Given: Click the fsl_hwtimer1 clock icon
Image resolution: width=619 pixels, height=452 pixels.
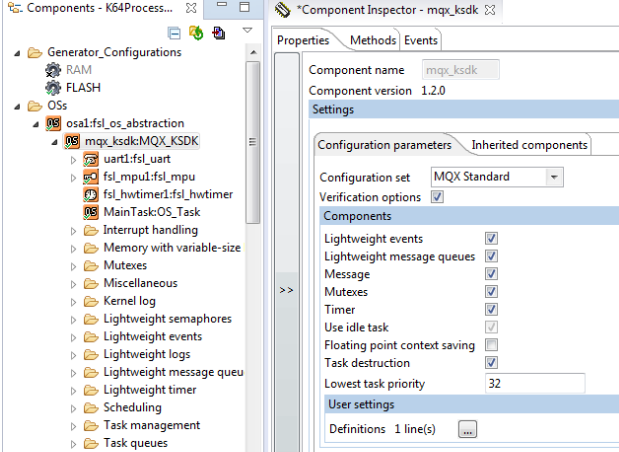Looking at the screenshot, I should pos(90,195).
